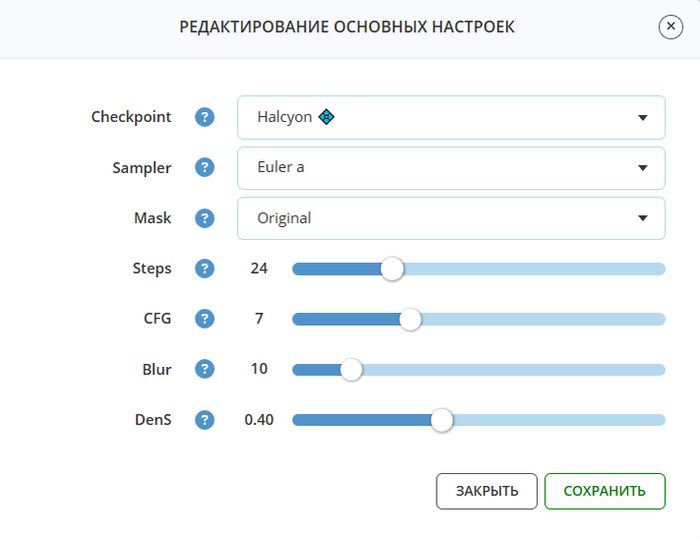
Task: Click the DenS value 0.40
Action: [x=259, y=420]
